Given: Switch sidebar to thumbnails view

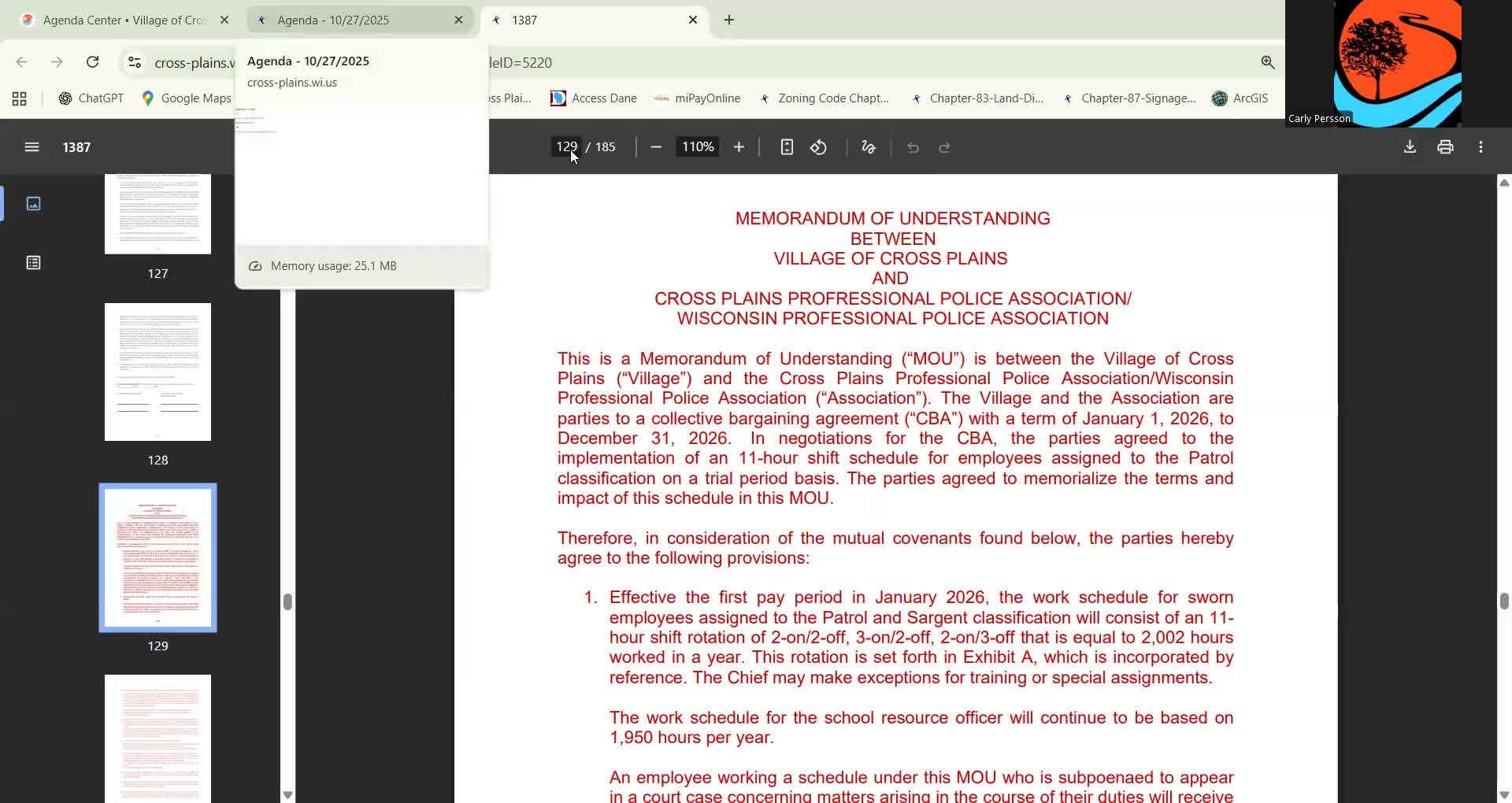Looking at the screenshot, I should pos(34,203).
